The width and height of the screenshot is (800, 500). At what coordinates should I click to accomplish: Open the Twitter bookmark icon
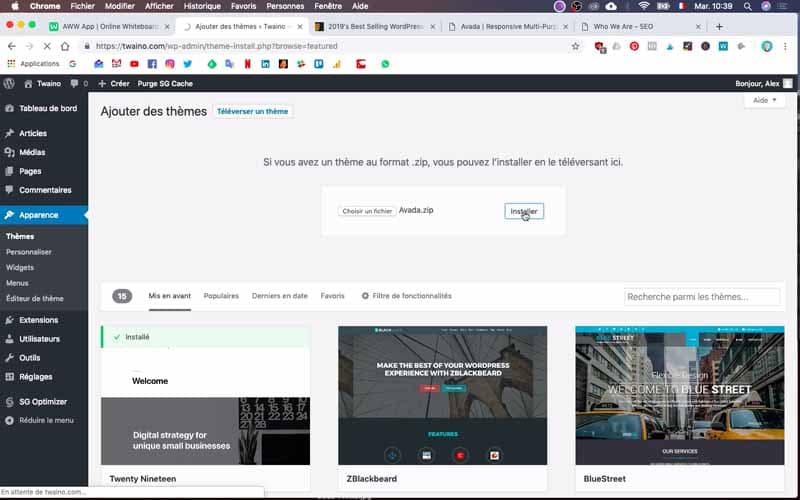[188, 64]
